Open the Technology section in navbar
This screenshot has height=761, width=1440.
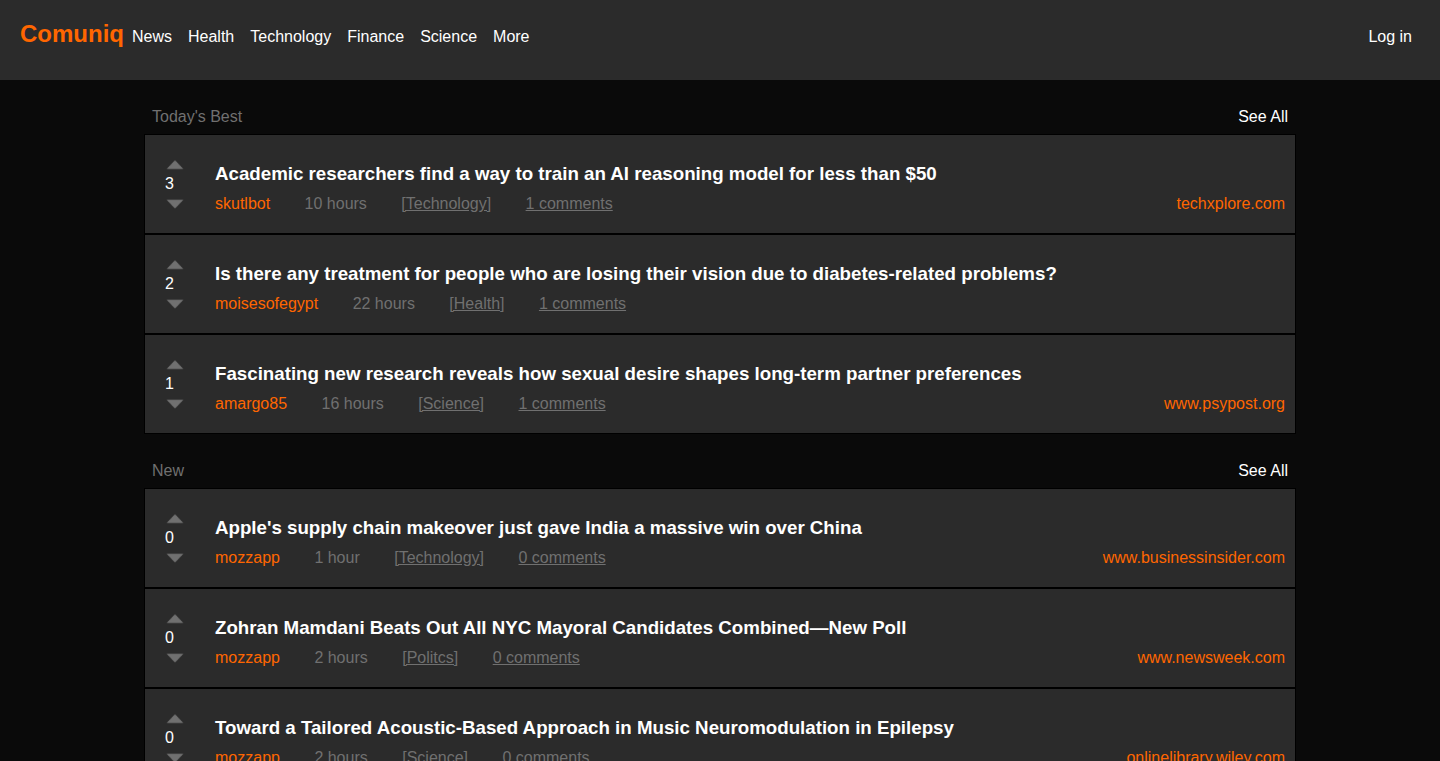[290, 36]
